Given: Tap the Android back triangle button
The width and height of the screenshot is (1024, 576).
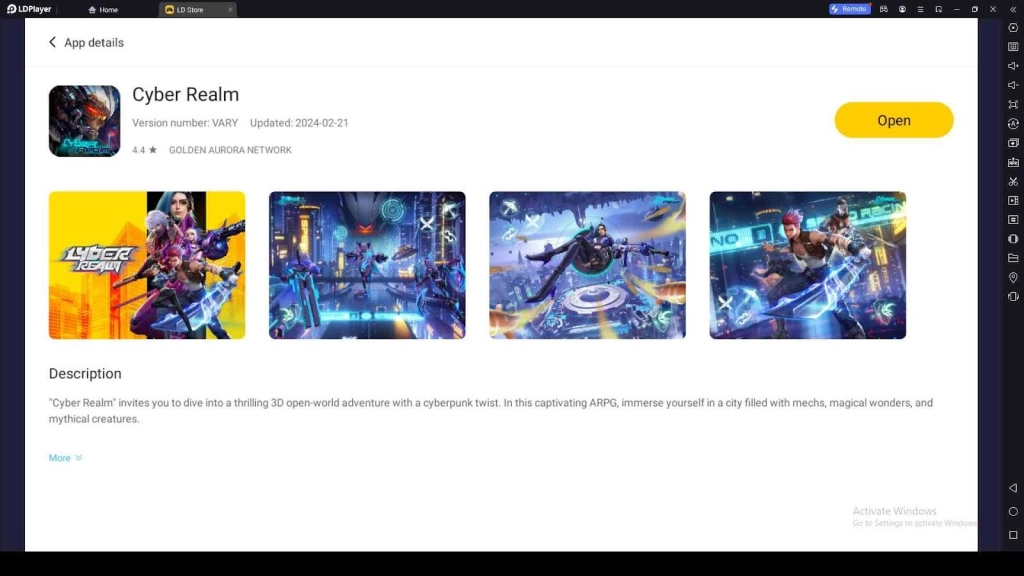Looking at the screenshot, I should coord(1013,488).
